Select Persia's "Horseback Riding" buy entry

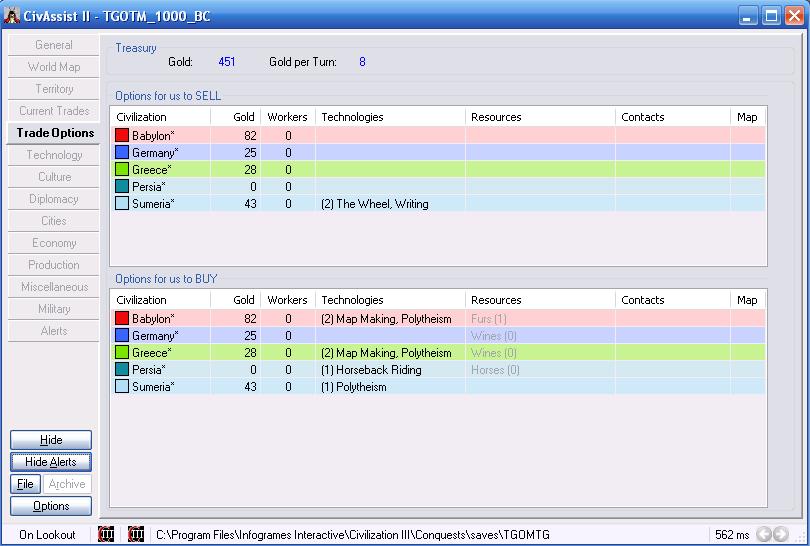[371, 370]
